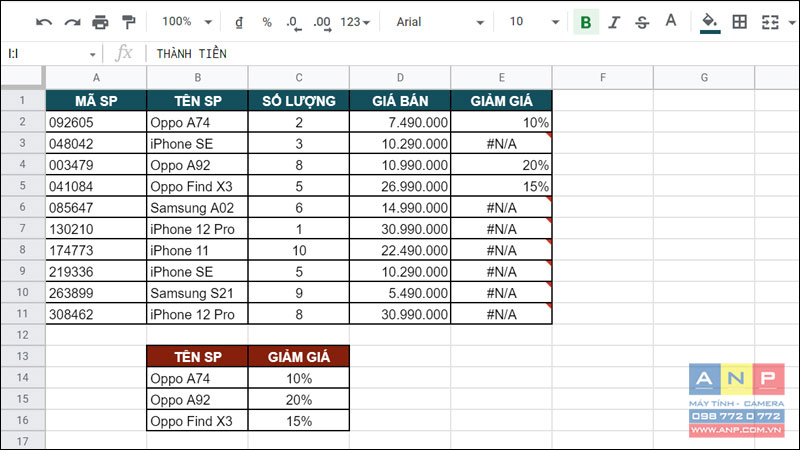The height and width of the screenshot is (450, 800).
Task: Toggle Italic formatting
Action: (x=614, y=22)
